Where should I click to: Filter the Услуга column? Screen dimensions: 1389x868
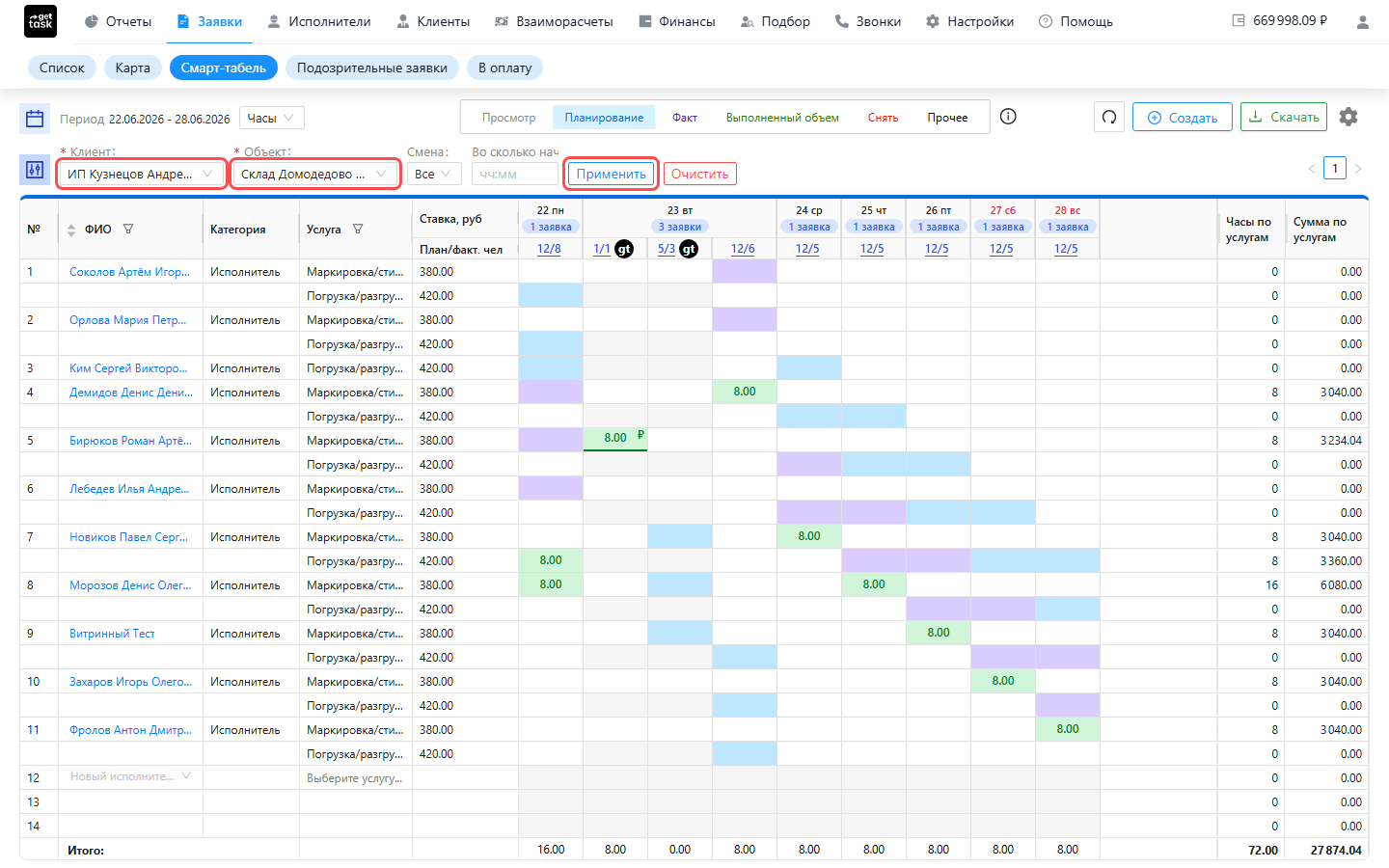tap(358, 230)
